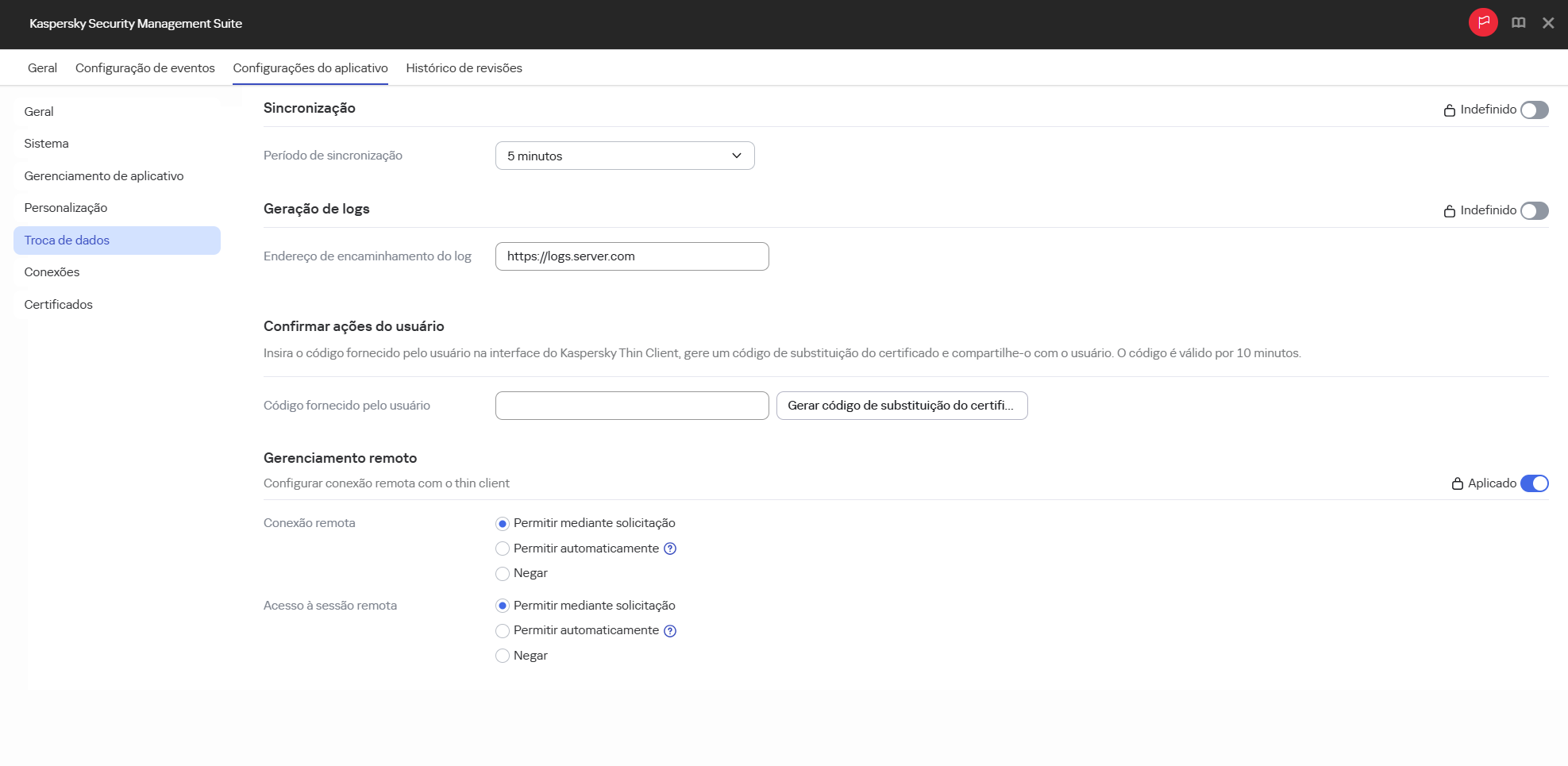Click the log forwarding address field
The image size is (1568, 766).
click(631, 256)
